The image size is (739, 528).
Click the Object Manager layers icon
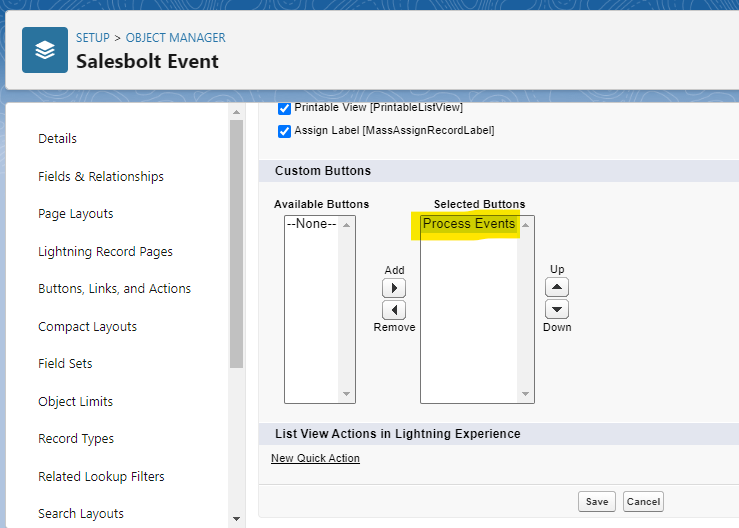coord(45,50)
